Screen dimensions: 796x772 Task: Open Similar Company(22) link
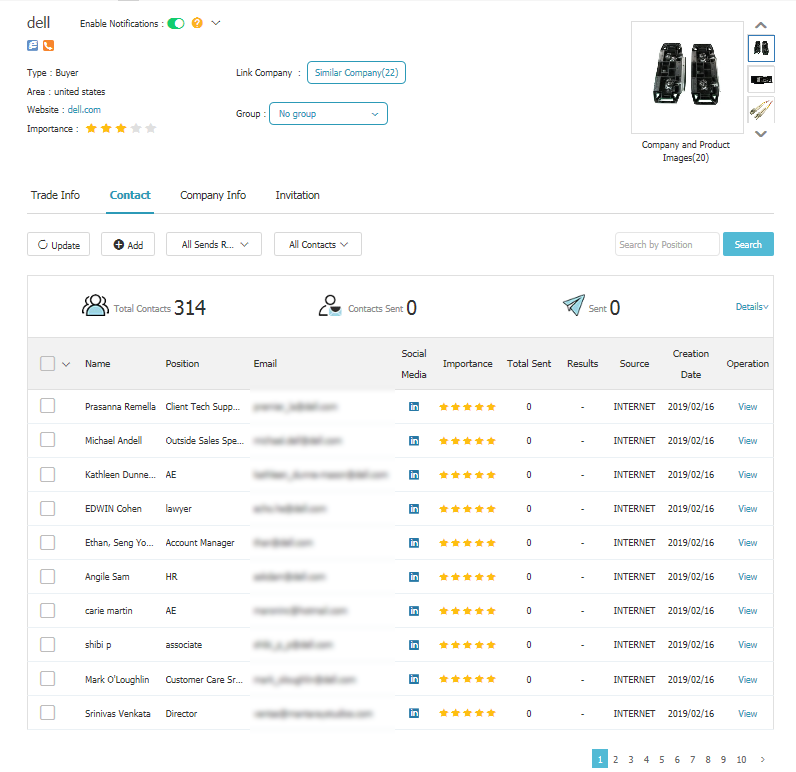coord(356,73)
